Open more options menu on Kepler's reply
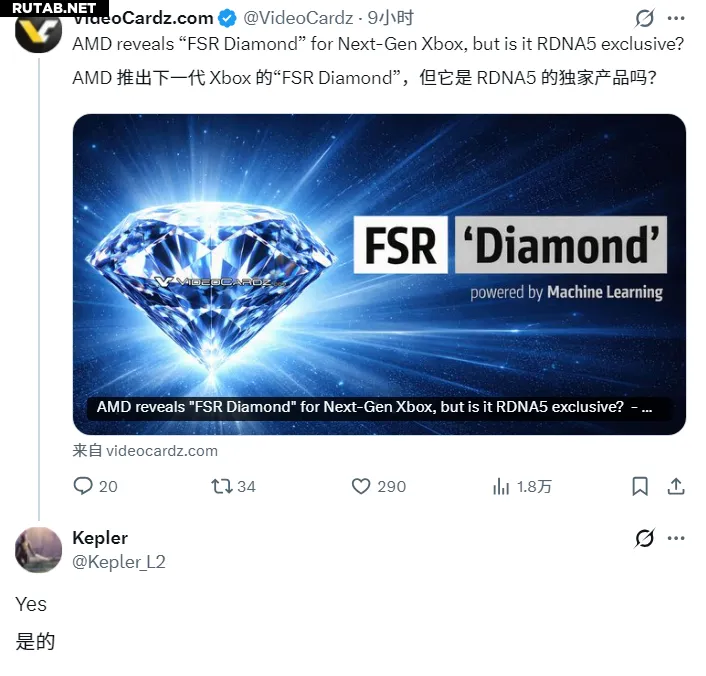The image size is (706, 676). (x=676, y=538)
